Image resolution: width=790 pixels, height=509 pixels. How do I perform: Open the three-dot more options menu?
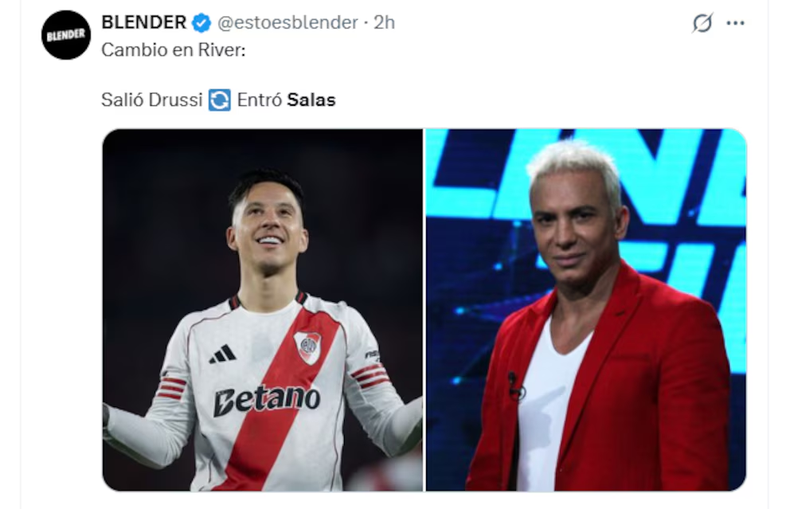click(x=735, y=23)
